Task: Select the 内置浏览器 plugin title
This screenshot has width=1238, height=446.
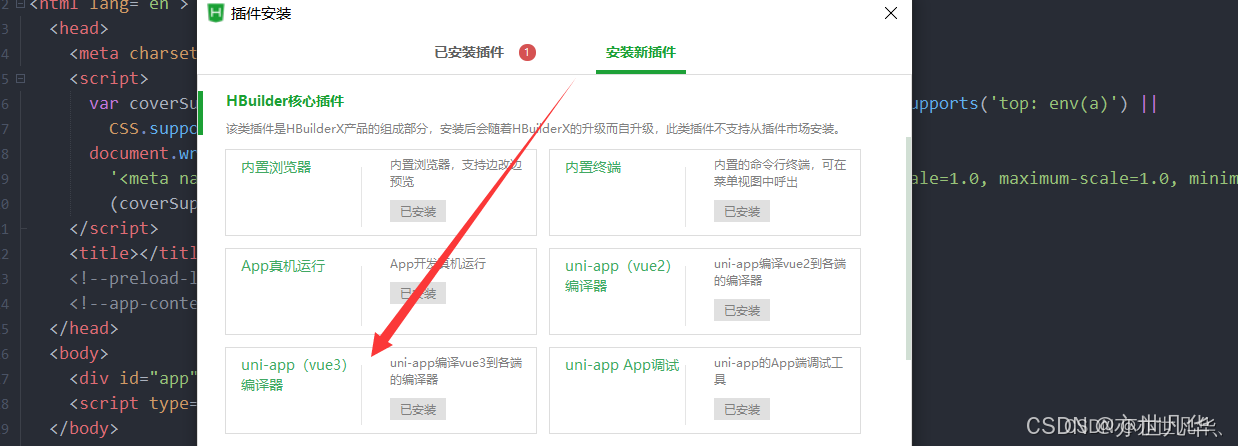Action: tap(276, 167)
